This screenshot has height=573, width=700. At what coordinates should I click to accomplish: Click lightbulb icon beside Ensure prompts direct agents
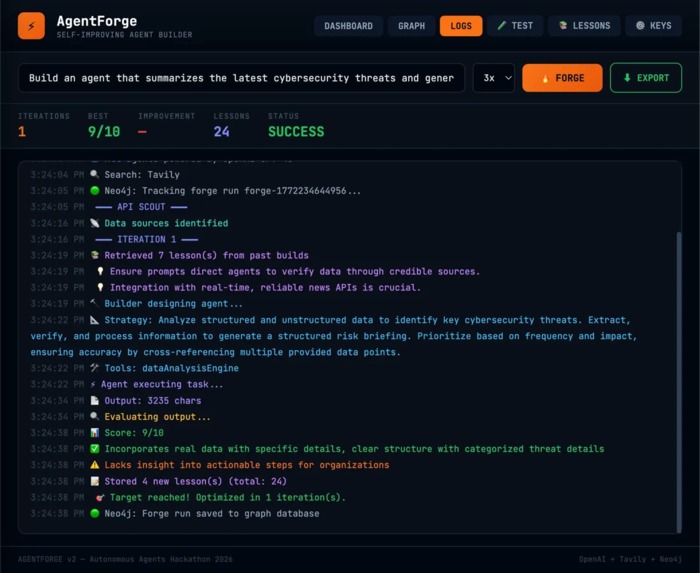click(100, 271)
